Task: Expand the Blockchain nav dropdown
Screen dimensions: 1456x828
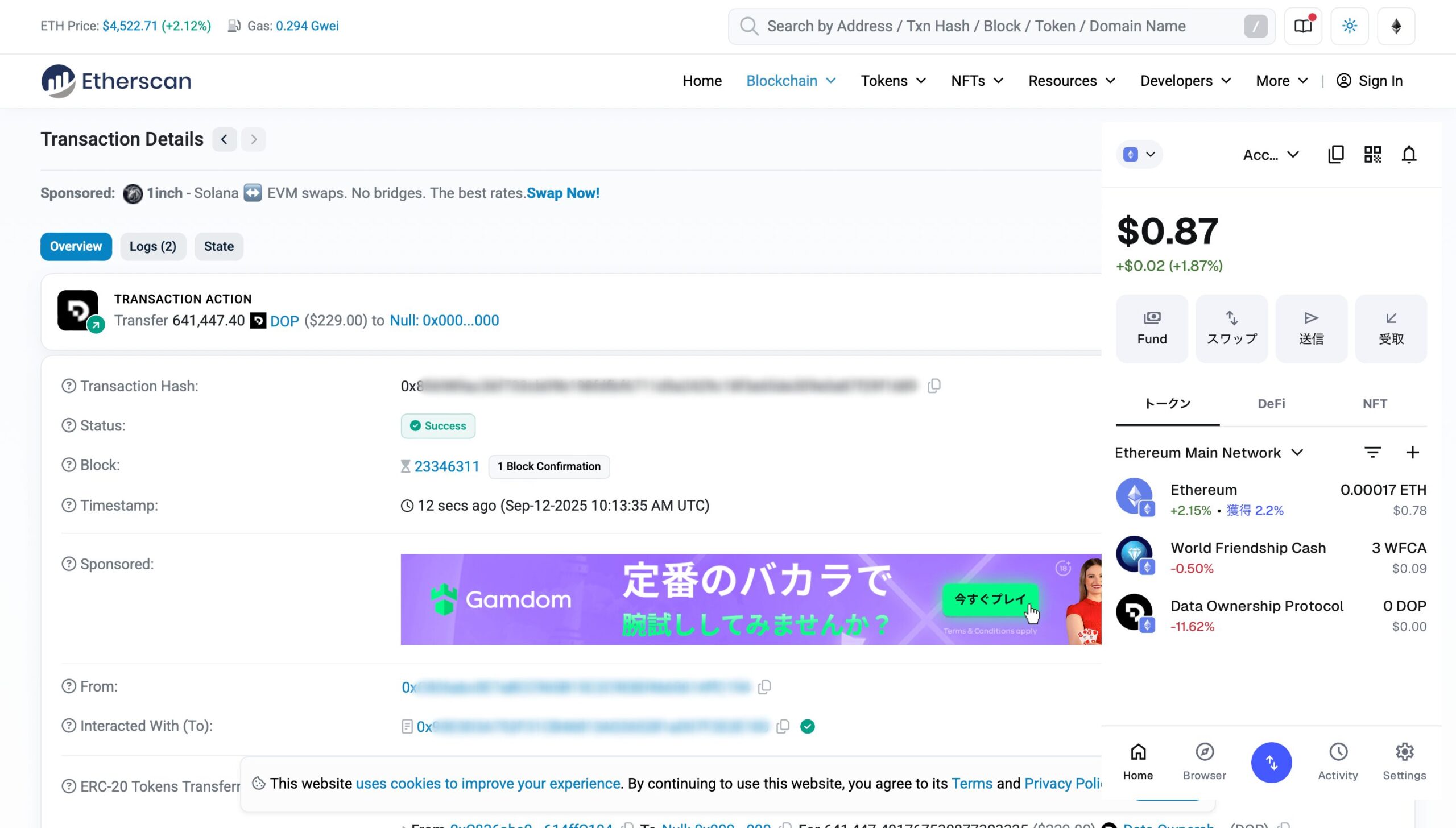Action: (x=791, y=81)
